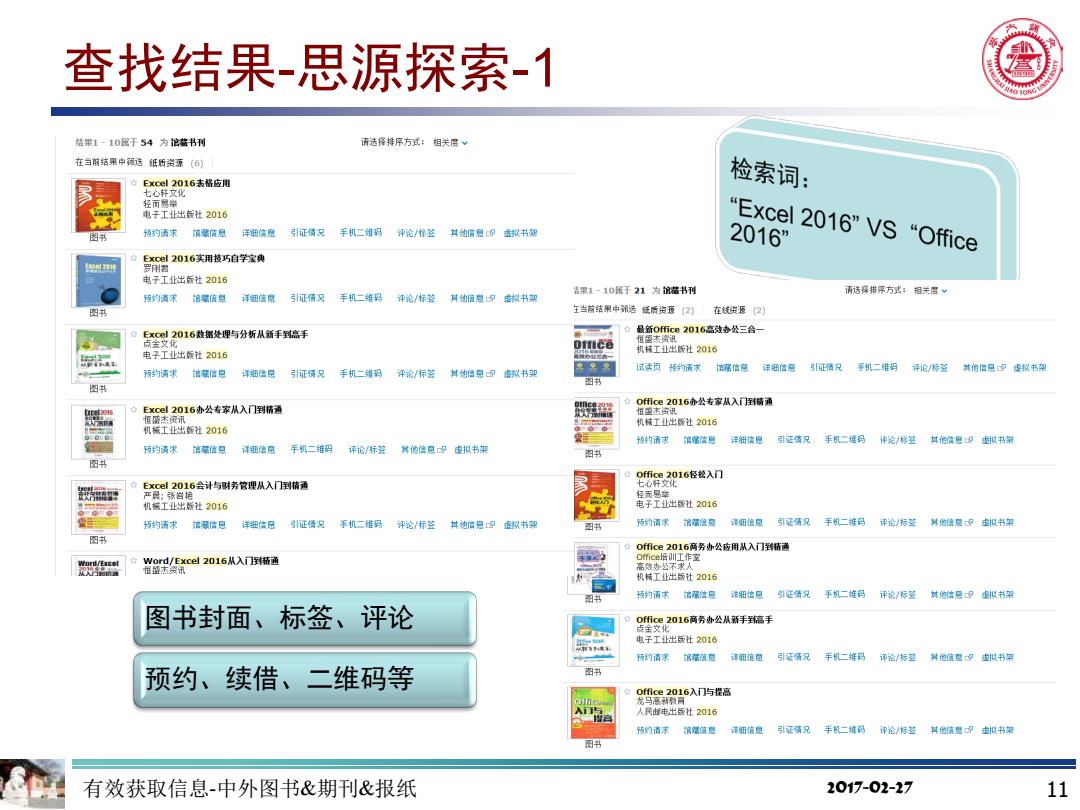The image size is (1080, 810).
Task: Filter the 21-results list by 在线资源 (2)
Action: (739, 310)
